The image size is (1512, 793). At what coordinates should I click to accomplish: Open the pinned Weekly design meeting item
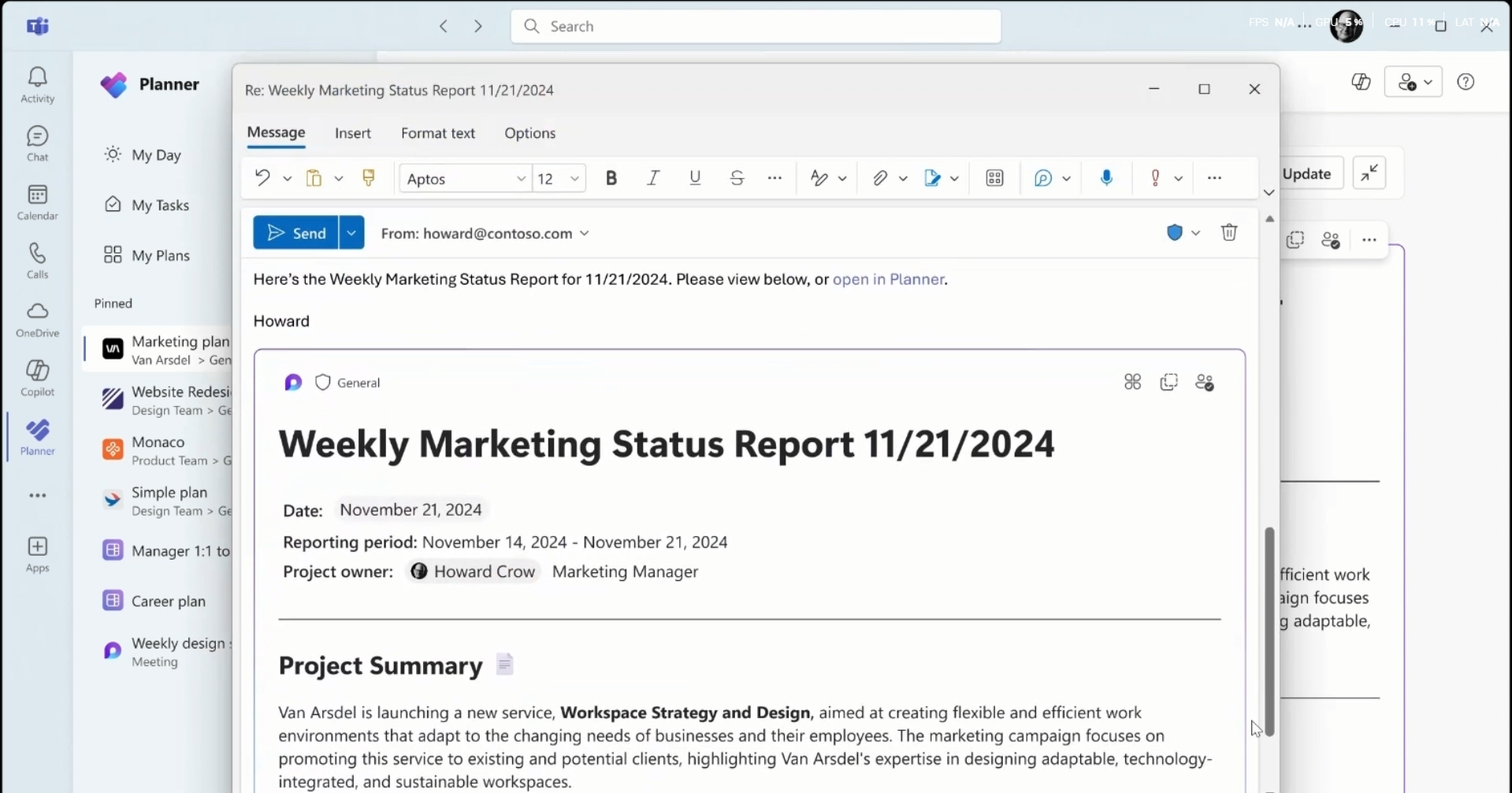(158, 651)
